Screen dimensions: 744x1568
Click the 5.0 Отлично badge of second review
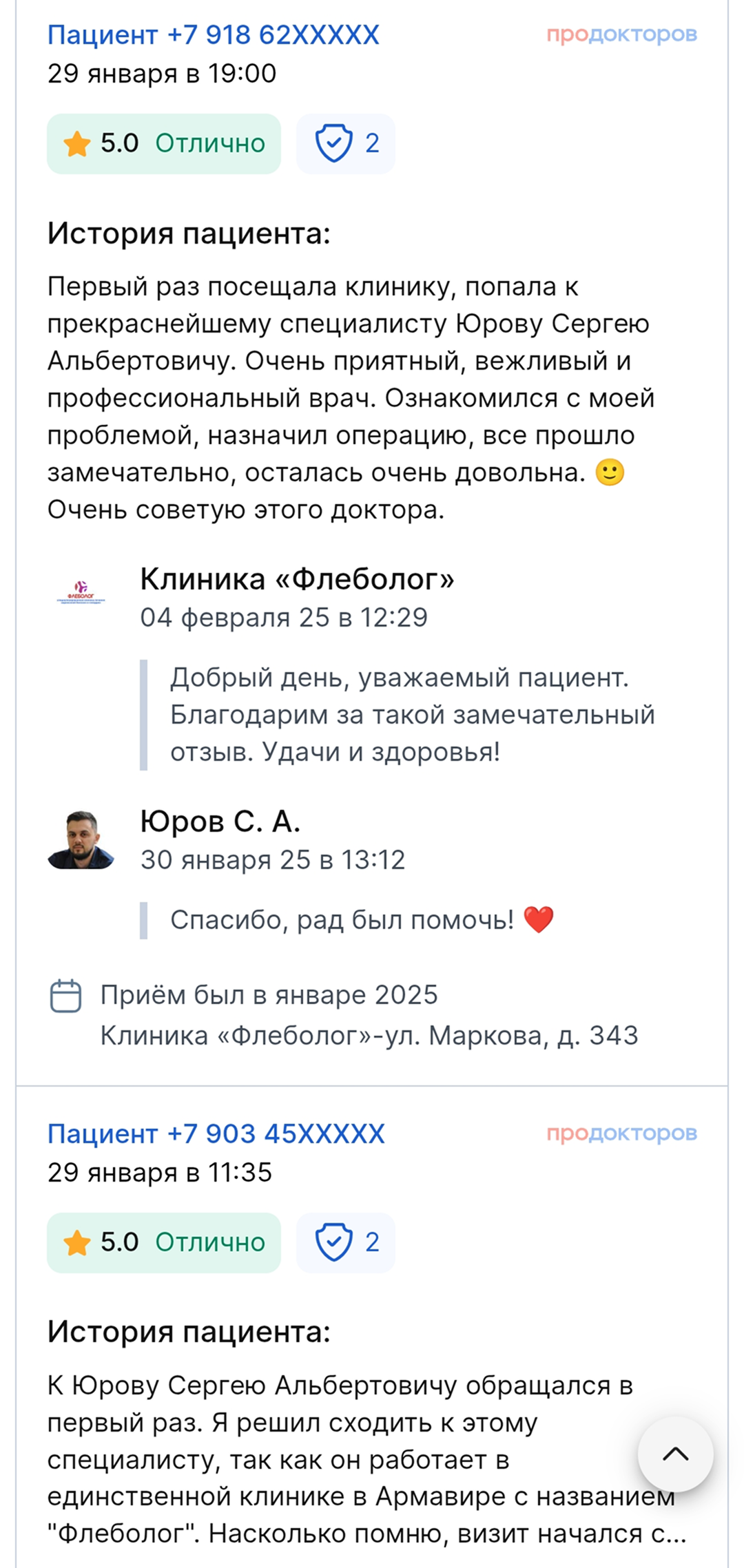click(x=164, y=1242)
